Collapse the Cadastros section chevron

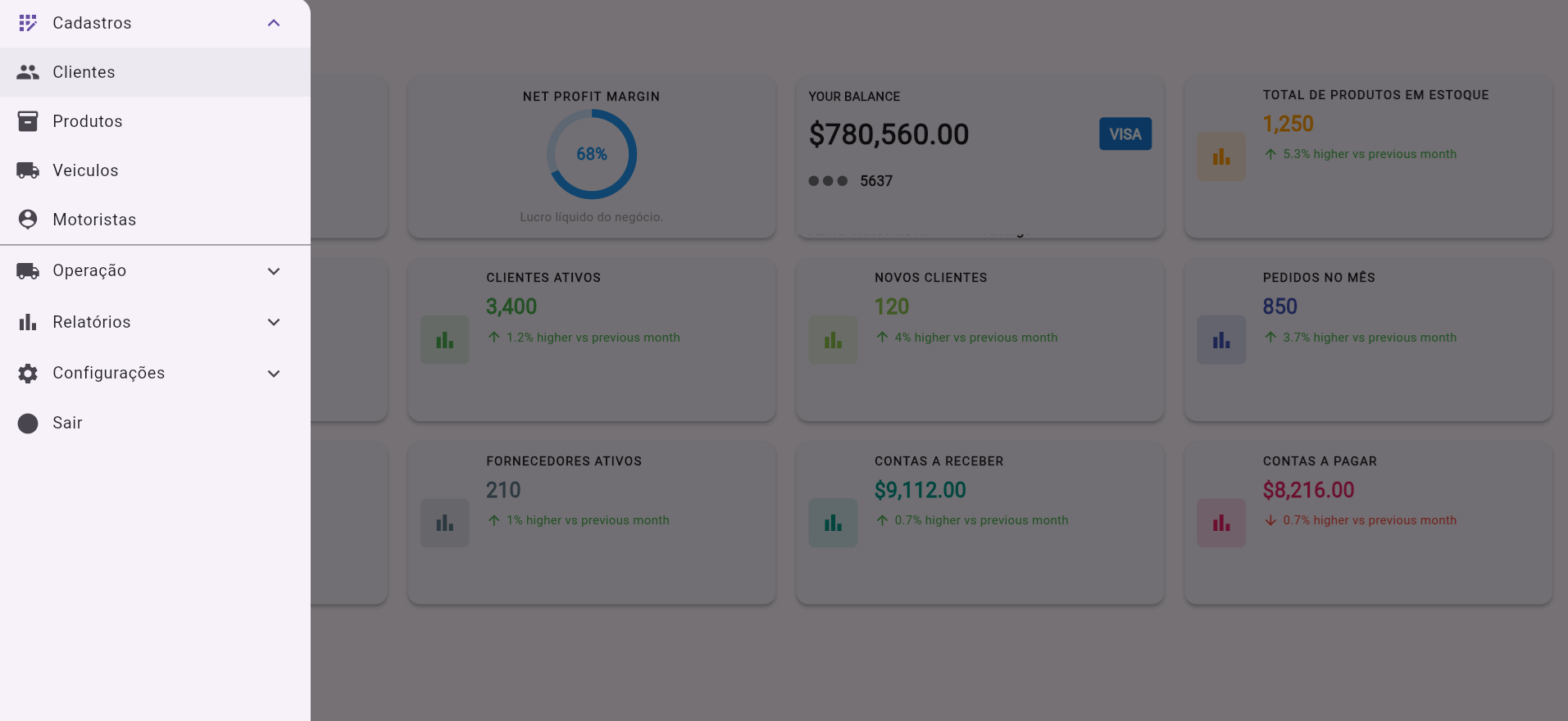coord(274,23)
